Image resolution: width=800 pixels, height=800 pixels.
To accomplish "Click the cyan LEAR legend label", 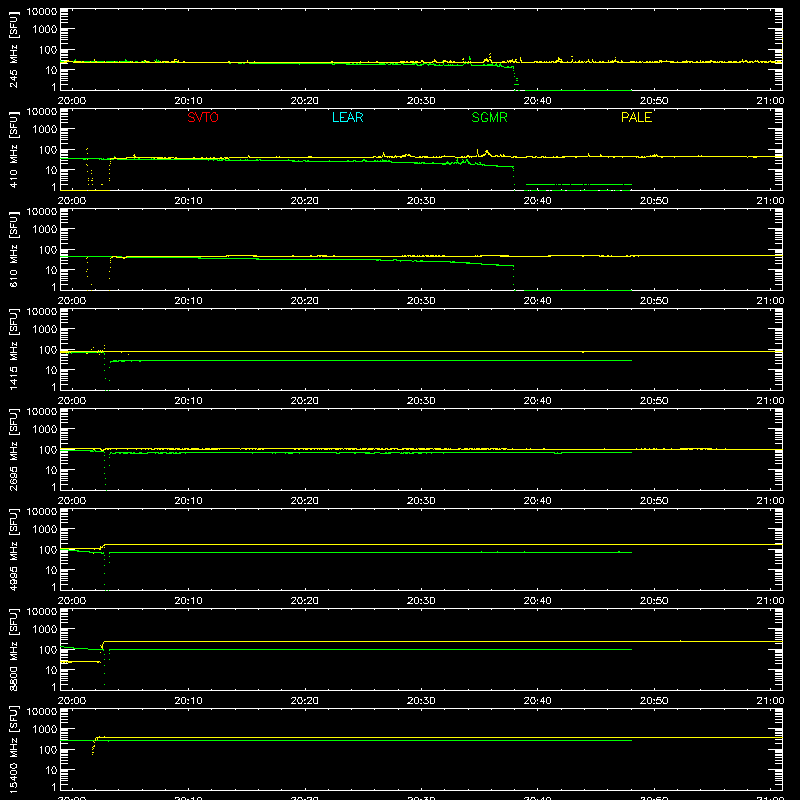I will click(x=347, y=117).
